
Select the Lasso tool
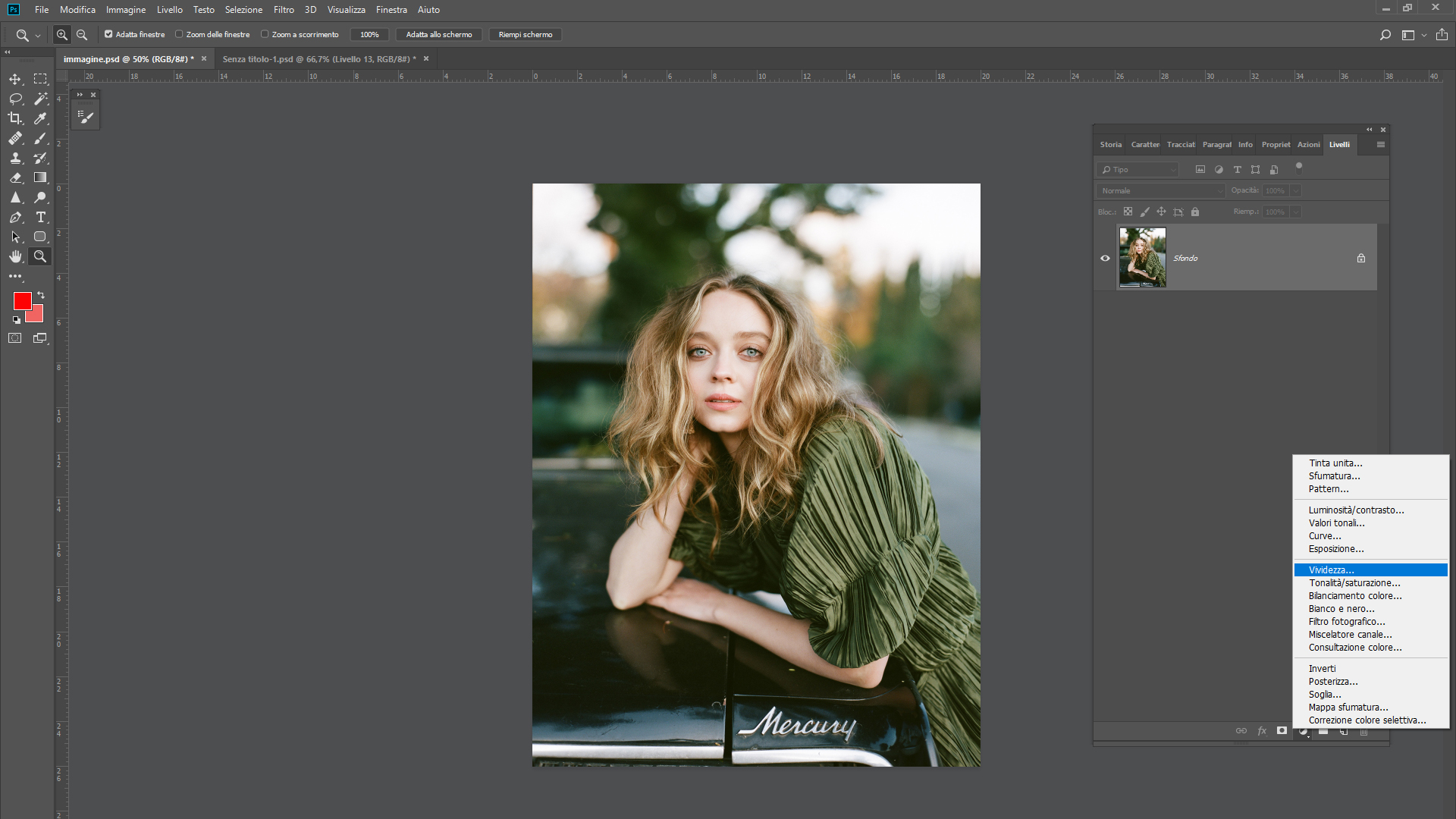15,99
